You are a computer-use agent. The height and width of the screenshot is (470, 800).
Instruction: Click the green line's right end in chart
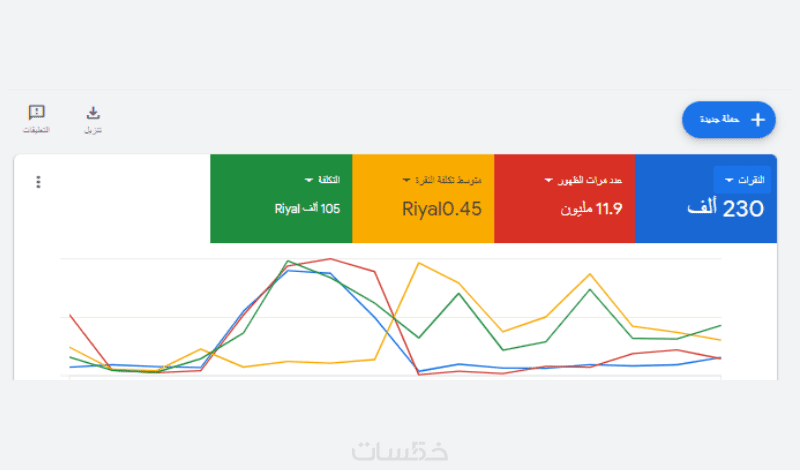pyautogui.click(x=721, y=325)
